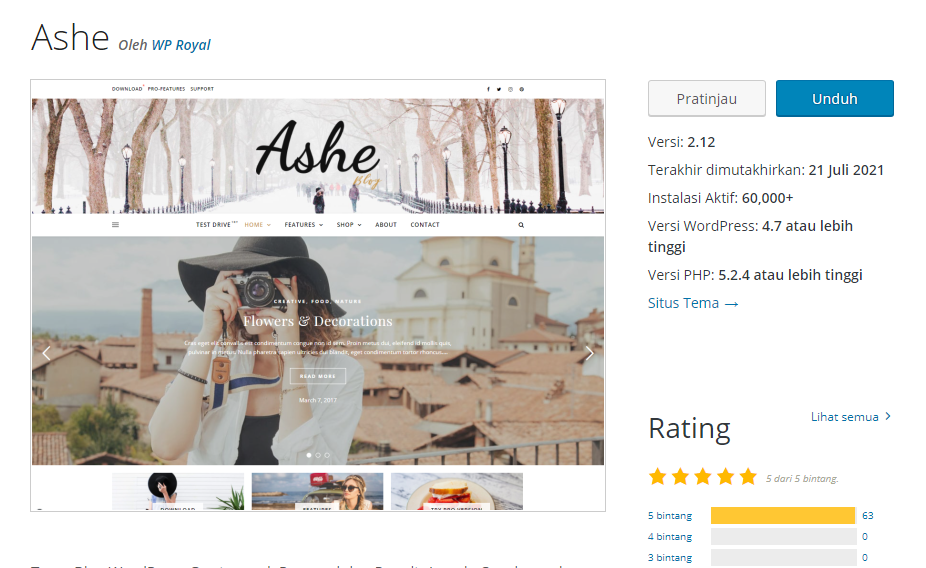Screen dimensions: 926x568
Task: Select TEST DRIVE menu item in theme preview
Action: pyautogui.click(x=213, y=225)
